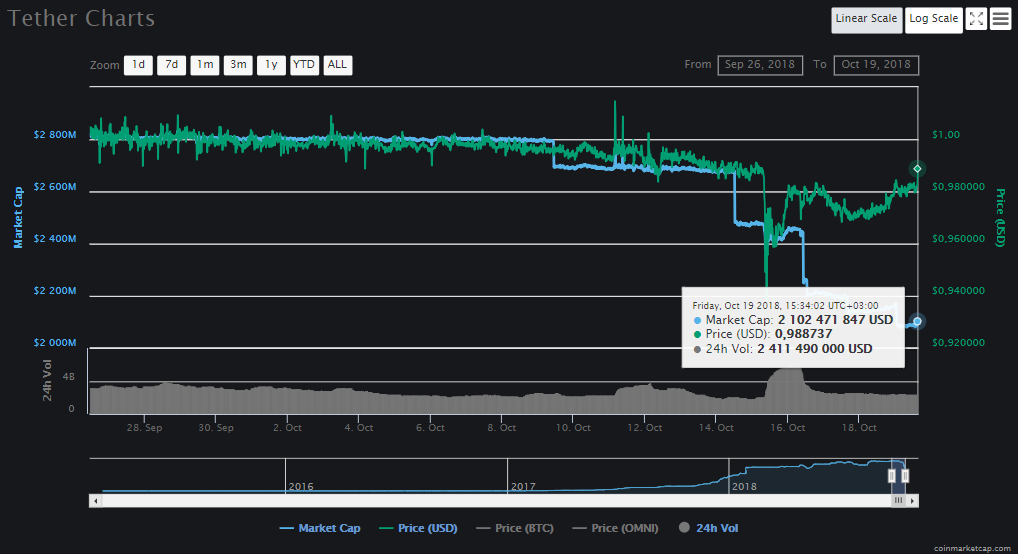Image resolution: width=1018 pixels, height=554 pixels.
Task: Choose the 1y zoom range
Action: (x=270, y=65)
